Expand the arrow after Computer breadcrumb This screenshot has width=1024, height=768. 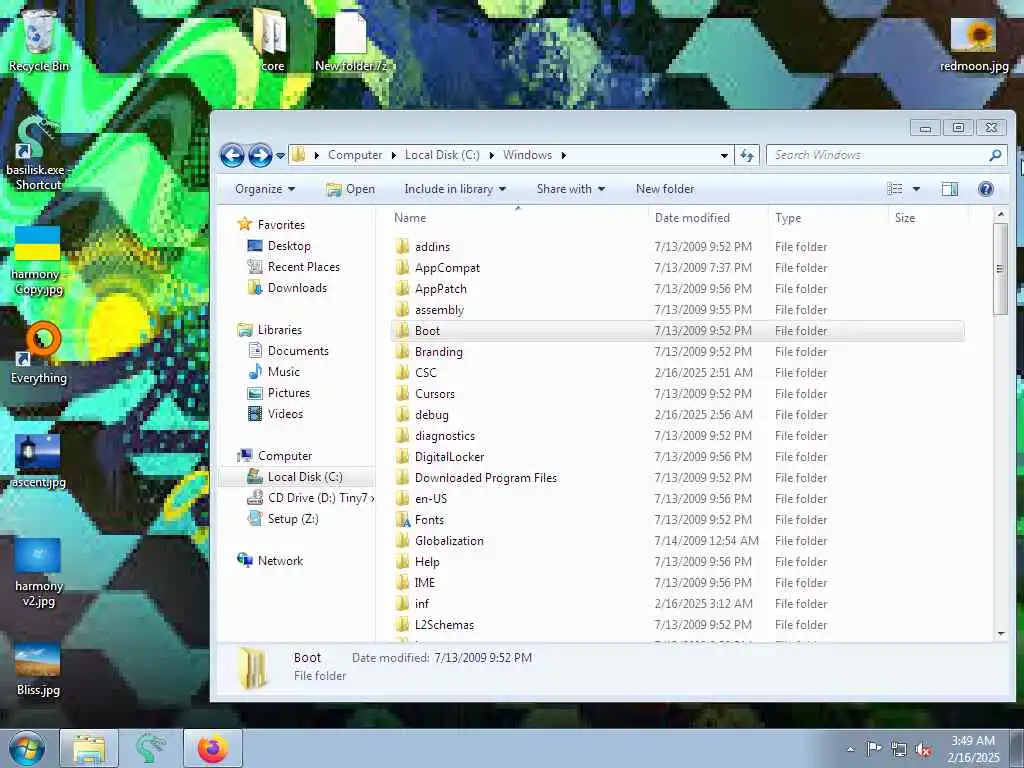pyautogui.click(x=393, y=155)
